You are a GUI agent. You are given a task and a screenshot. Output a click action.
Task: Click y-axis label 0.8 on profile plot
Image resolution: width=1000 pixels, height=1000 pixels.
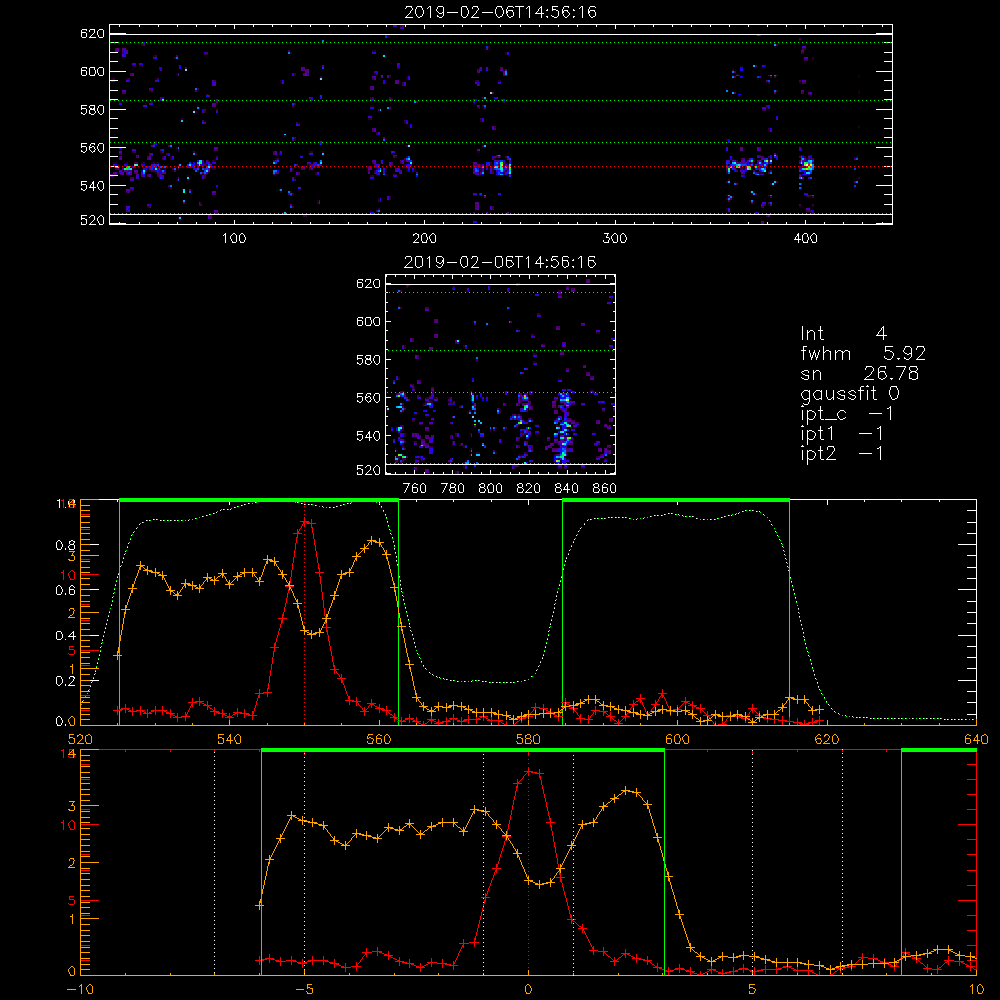pos(66,545)
